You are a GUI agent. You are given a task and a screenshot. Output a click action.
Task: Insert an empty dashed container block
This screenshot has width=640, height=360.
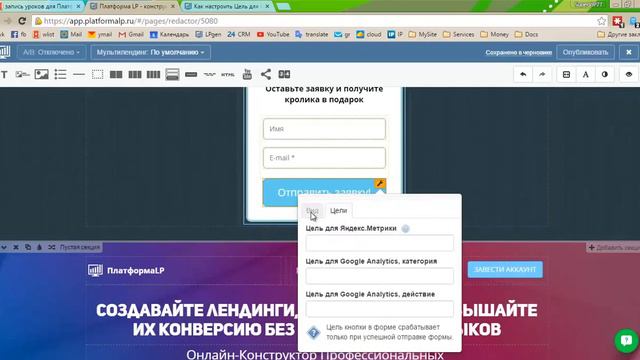point(98,74)
